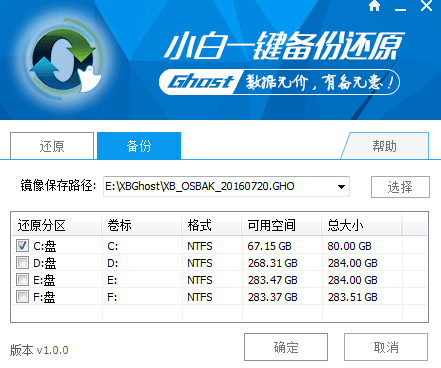
Task: Uncheck the C:盘 partition checkbox
Action: 22,246
